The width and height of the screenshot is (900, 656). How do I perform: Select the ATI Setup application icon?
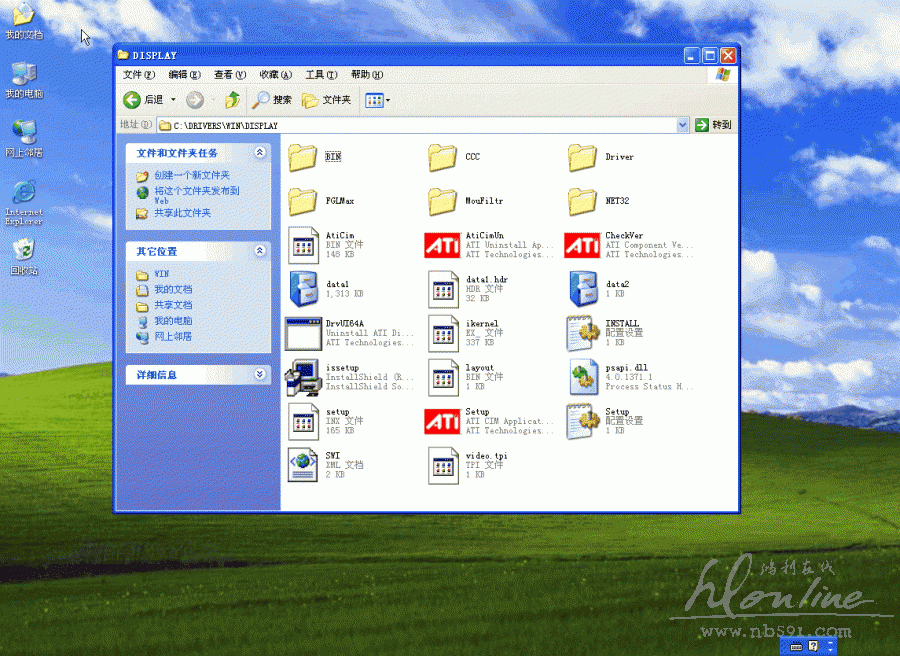tap(442, 421)
